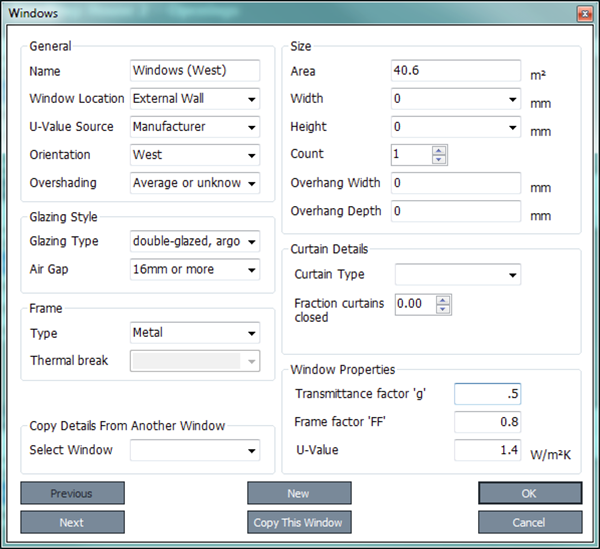Image resolution: width=600 pixels, height=549 pixels.
Task: Click the Overhang Depth field
Action: coord(456,211)
